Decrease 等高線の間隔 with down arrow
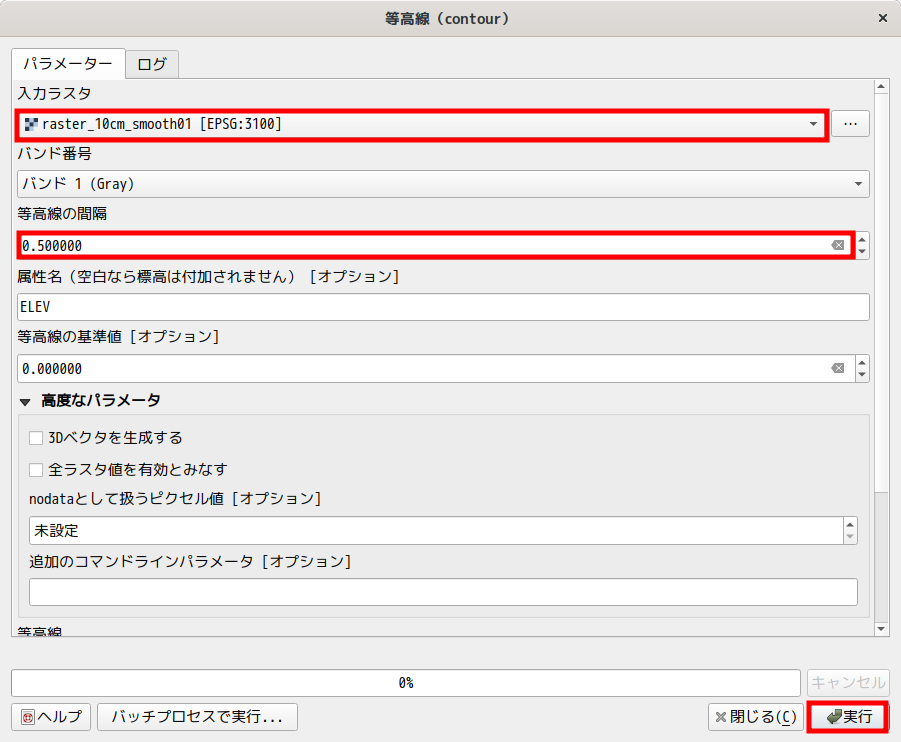The width and height of the screenshot is (901, 742). click(x=862, y=252)
